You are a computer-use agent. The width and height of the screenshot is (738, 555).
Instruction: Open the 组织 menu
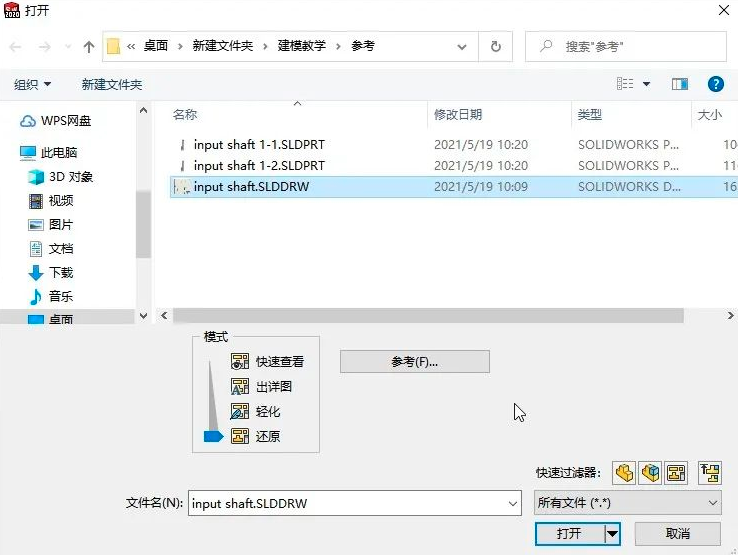point(32,85)
